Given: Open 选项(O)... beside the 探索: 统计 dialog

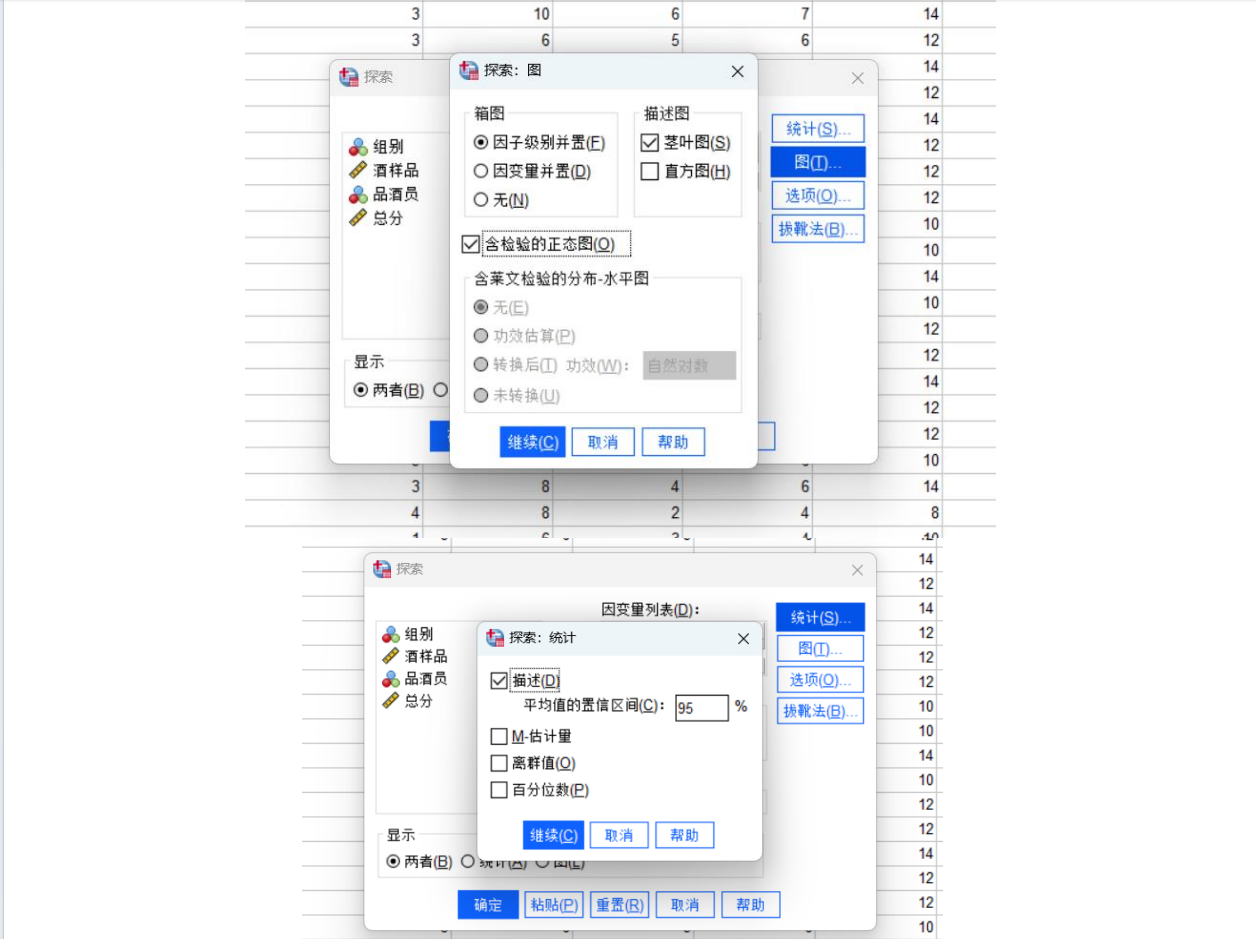Looking at the screenshot, I should tap(820, 680).
